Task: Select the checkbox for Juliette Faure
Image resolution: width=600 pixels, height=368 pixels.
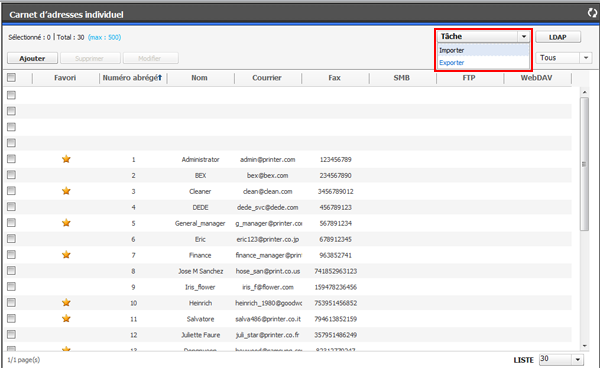Action: click(11, 334)
